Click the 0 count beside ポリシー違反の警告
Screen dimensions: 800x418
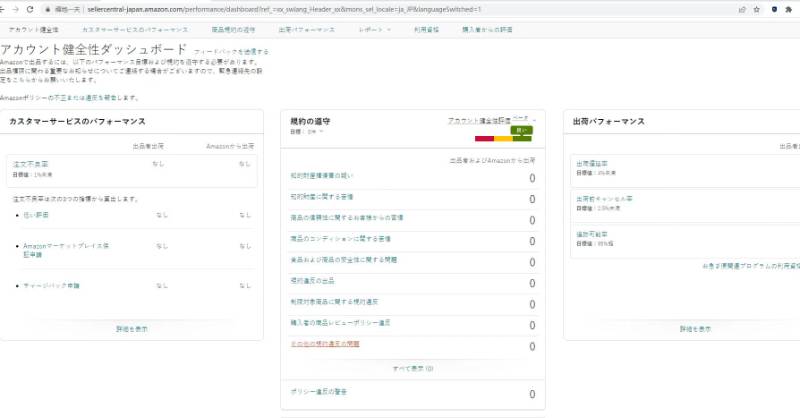[532, 394]
